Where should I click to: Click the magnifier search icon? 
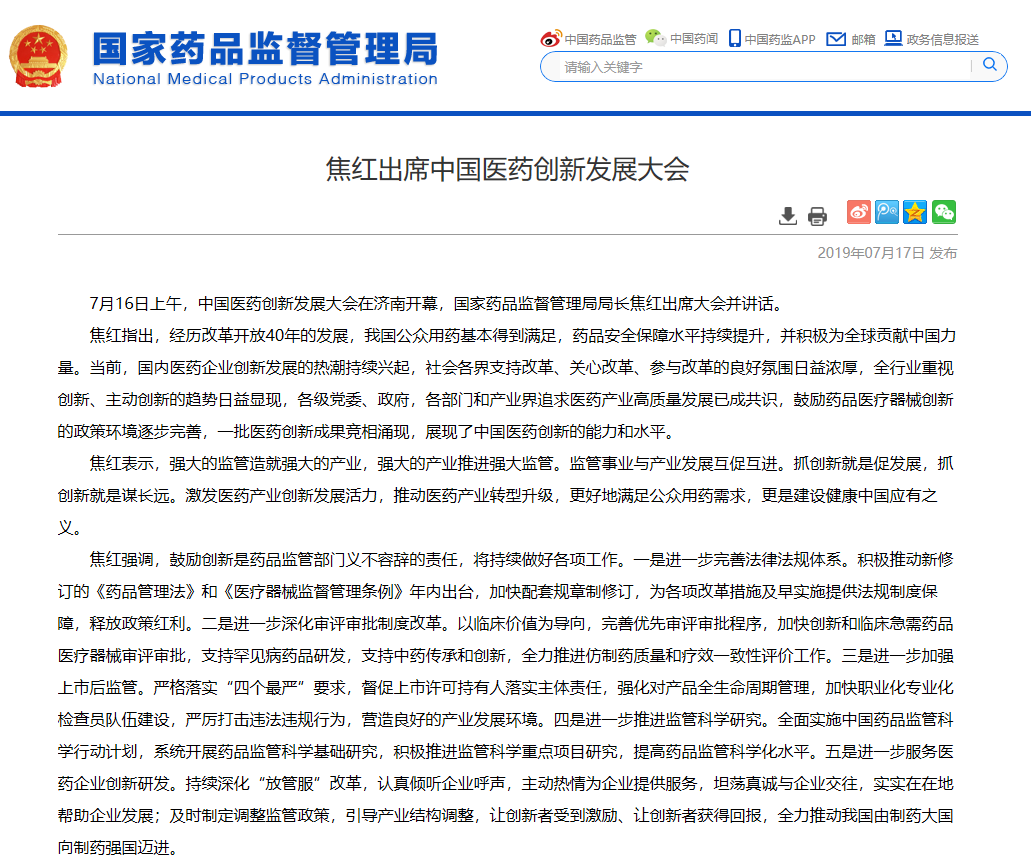click(989, 66)
